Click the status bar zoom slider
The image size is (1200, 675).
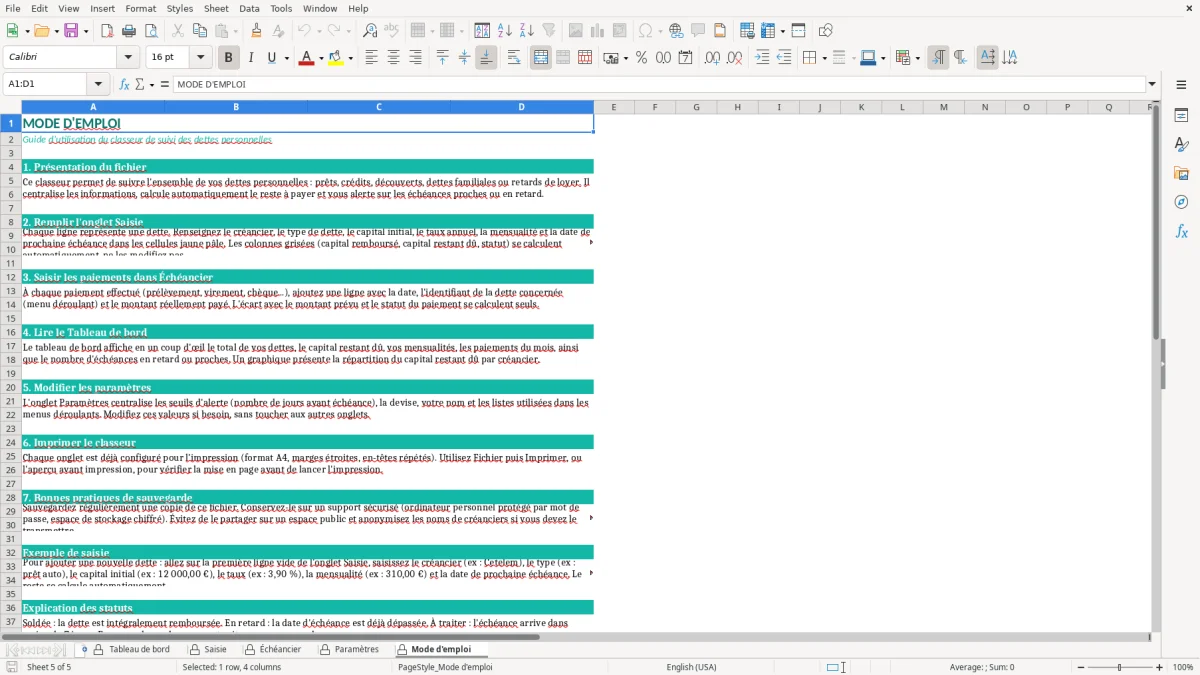tap(1119, 667)
